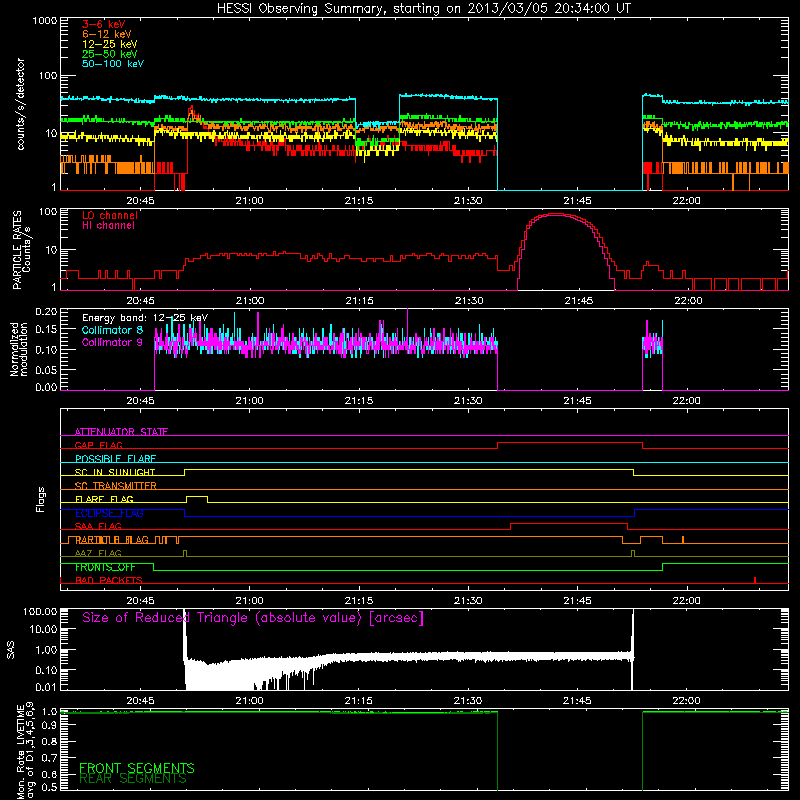This screenshot has width=800, height=800.
Task: Click the HESSI Observing Summary title text
Action: (x=423, y=9)
